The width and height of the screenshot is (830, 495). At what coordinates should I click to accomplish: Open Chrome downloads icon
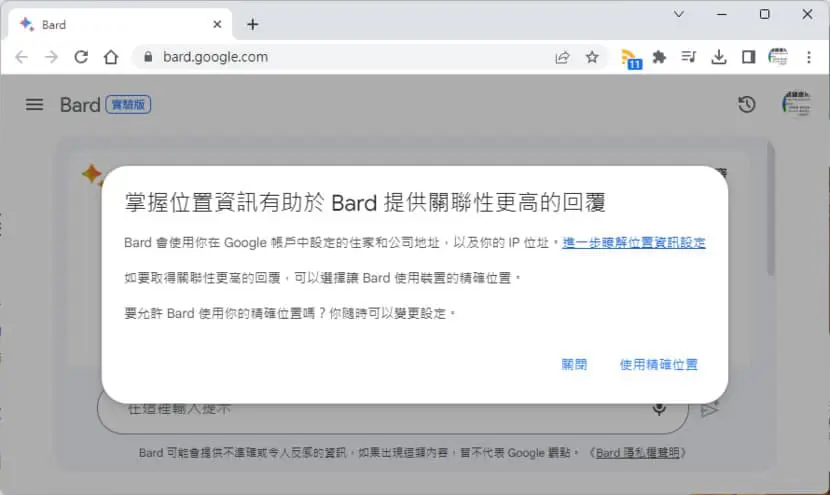tap(718, 57)
